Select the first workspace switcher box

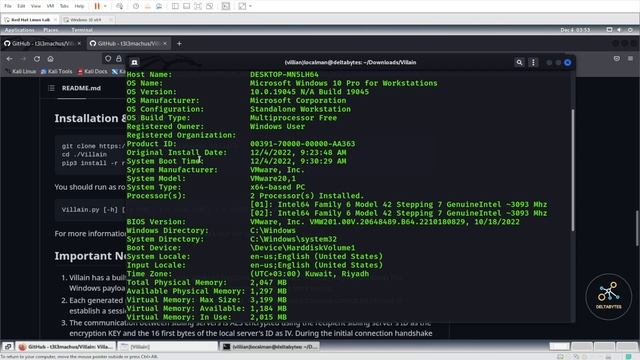(x=559, y=347)
